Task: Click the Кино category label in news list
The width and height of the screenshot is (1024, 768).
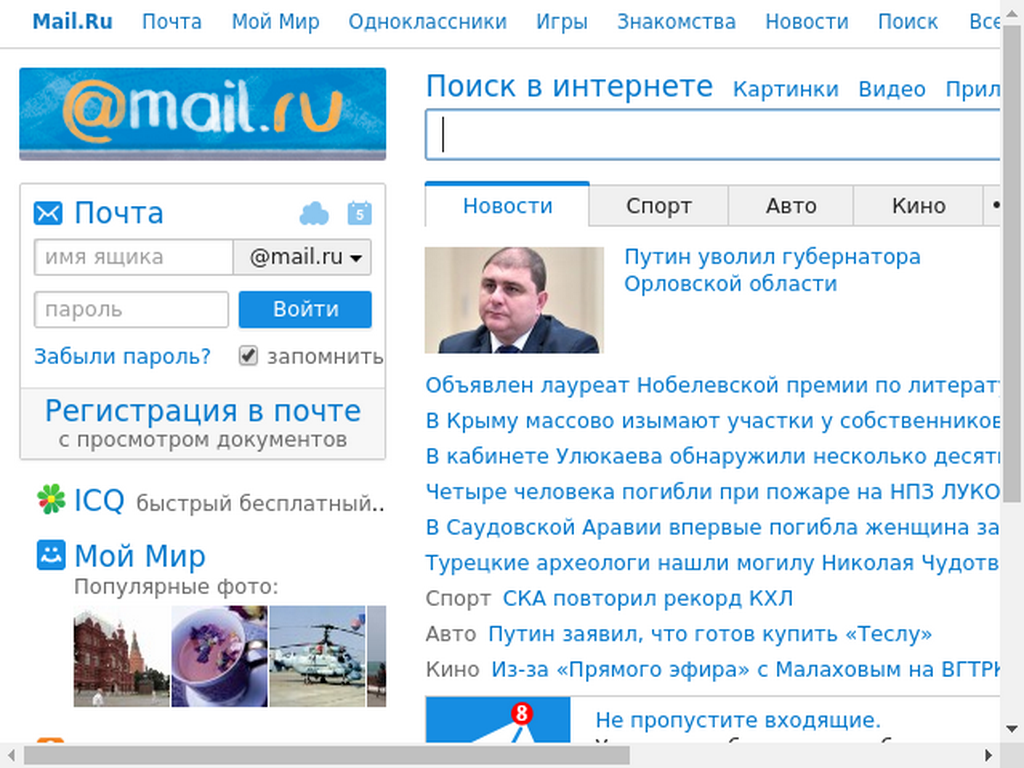Action: click(x=453, y=669)
